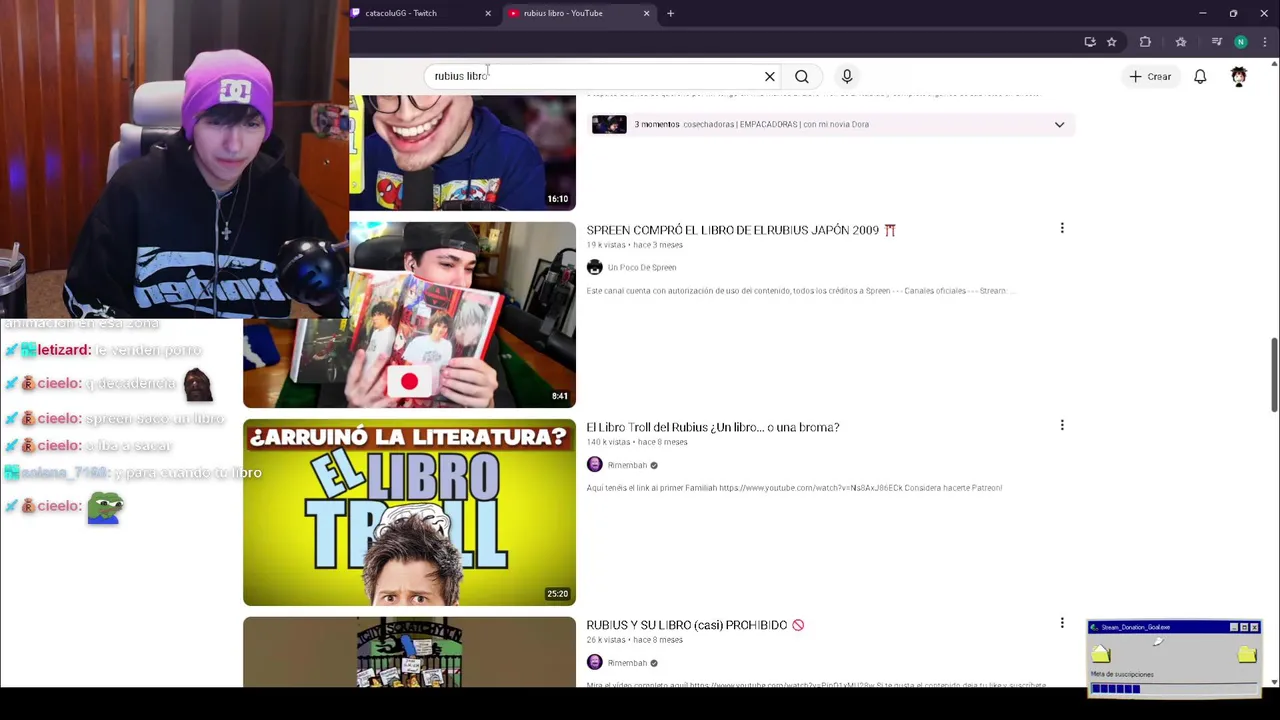1280x720 pixels.
Task: Click the YouTube search magnifier button
Action: click(802, 76)
